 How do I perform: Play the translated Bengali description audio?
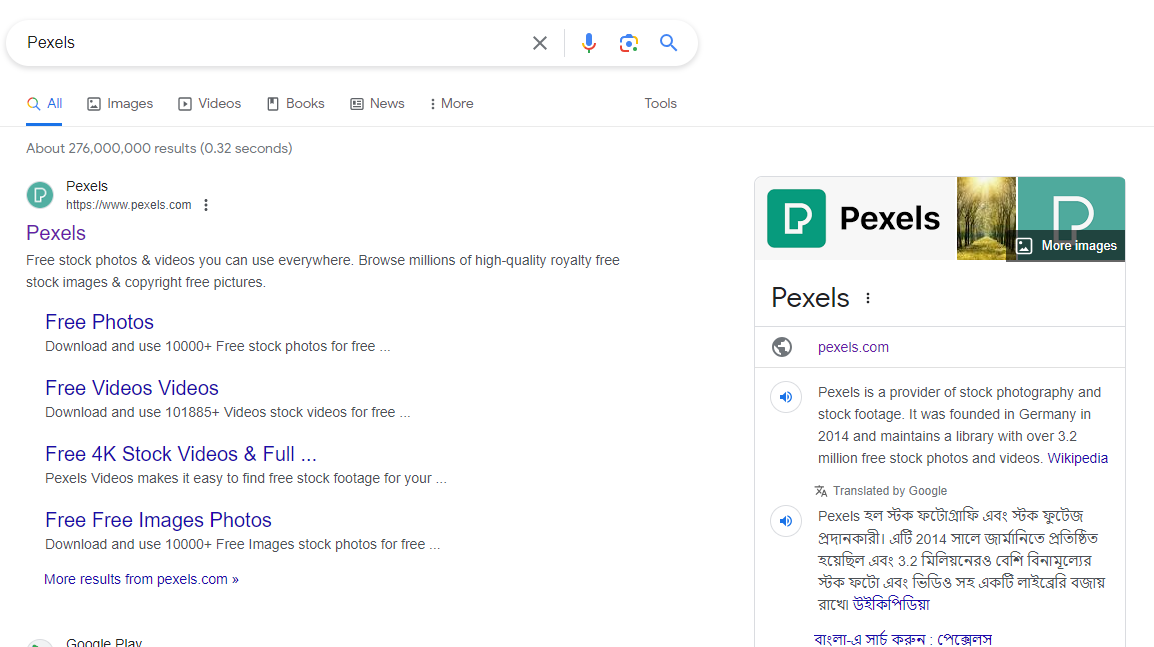(x=786, y=521)
